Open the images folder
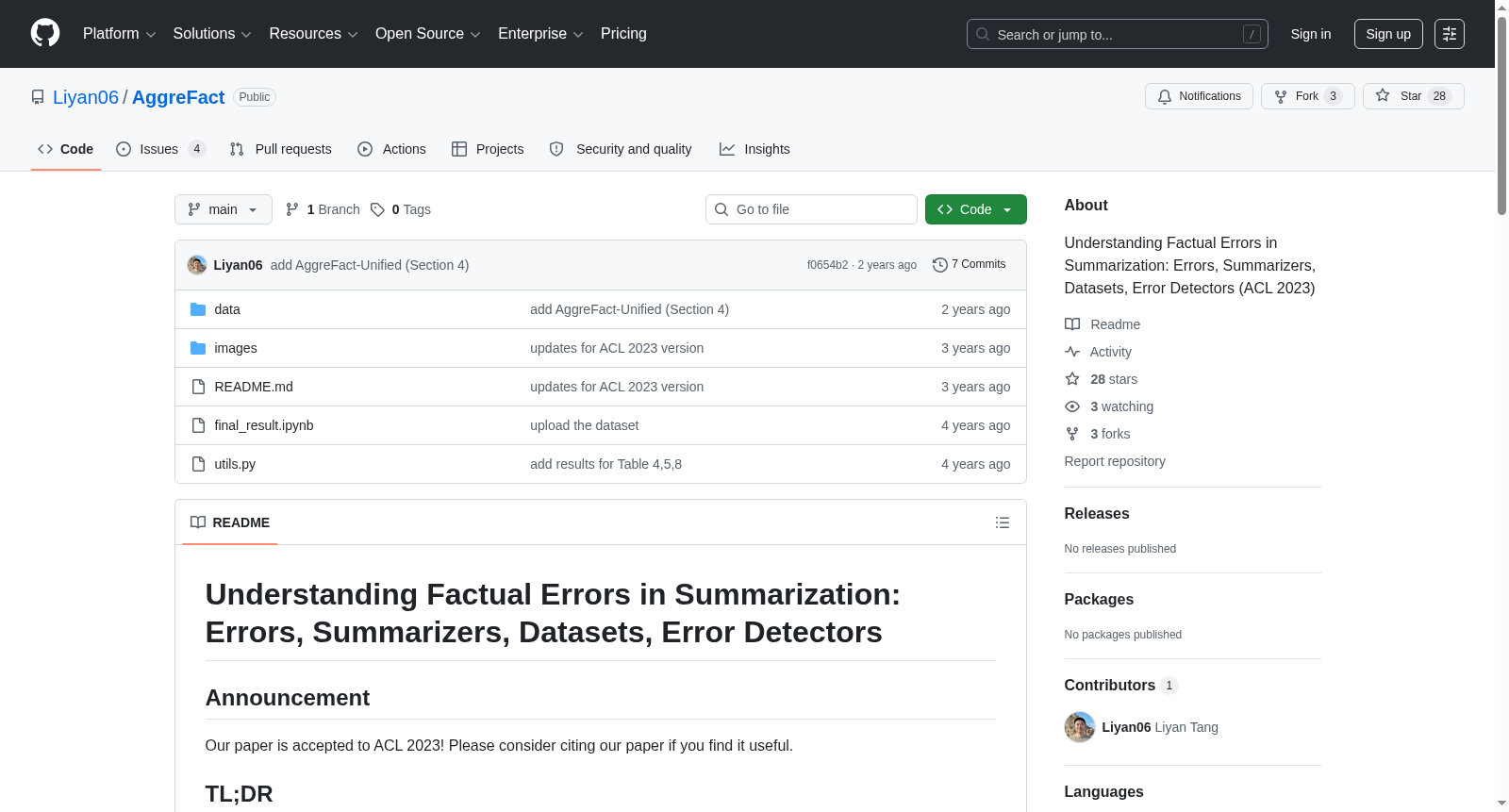This screenshot has height=812, width=1509. [236, 348]
